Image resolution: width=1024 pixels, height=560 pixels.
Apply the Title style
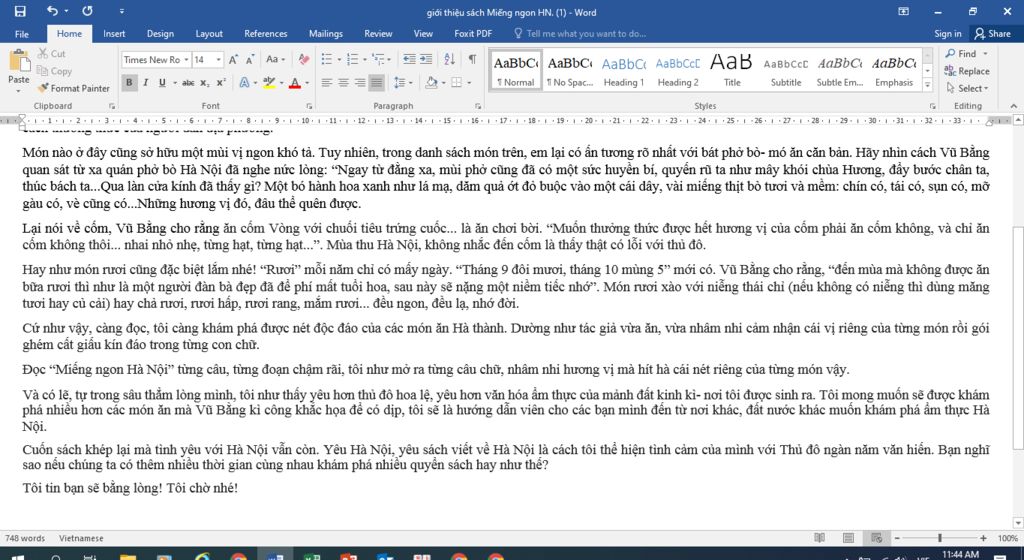click(731, 70)
